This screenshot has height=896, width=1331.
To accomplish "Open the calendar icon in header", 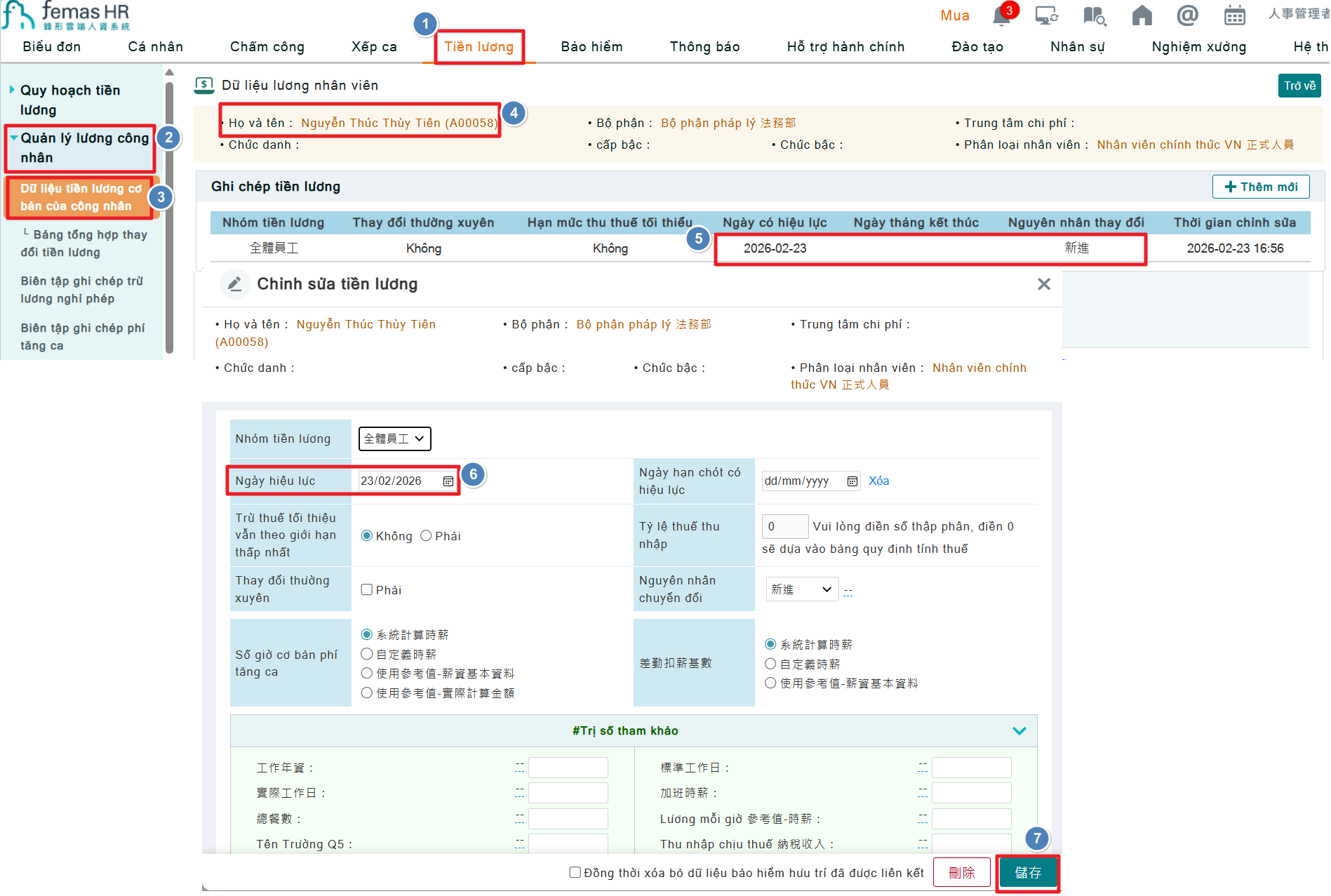I will [x=1234, y=15].
